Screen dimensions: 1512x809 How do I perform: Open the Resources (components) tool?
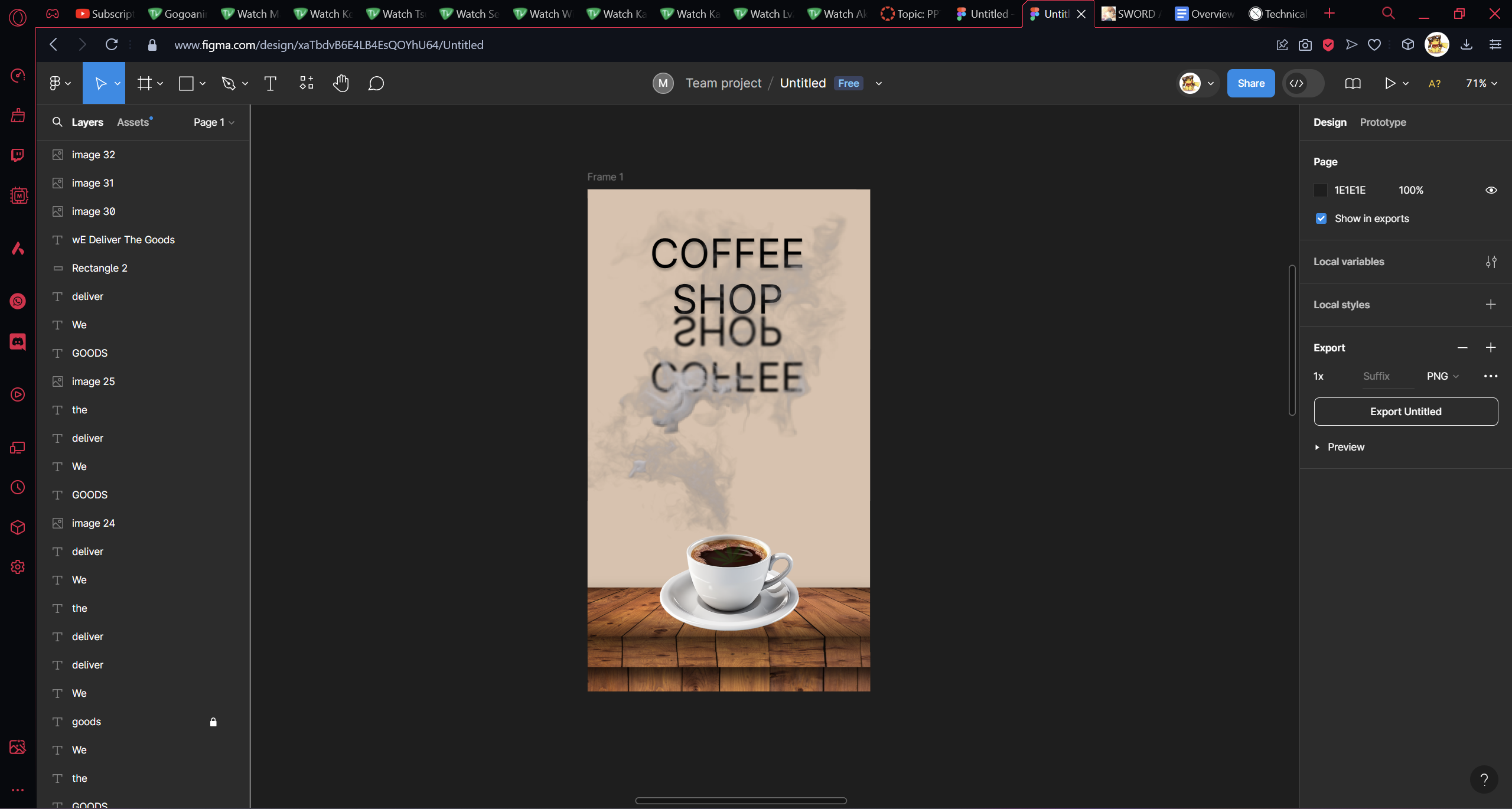(306, 83)
